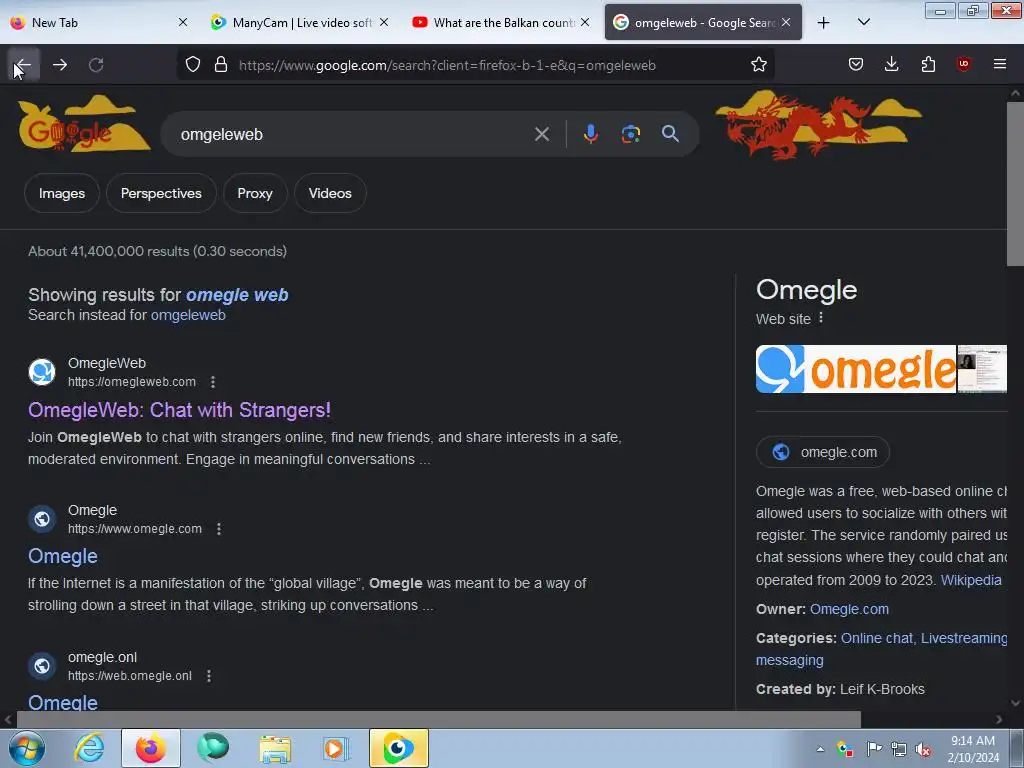Open the messaging category link
Image resolution: width=1024 pixels, height=768 pixels.
[x=790, y=660]
